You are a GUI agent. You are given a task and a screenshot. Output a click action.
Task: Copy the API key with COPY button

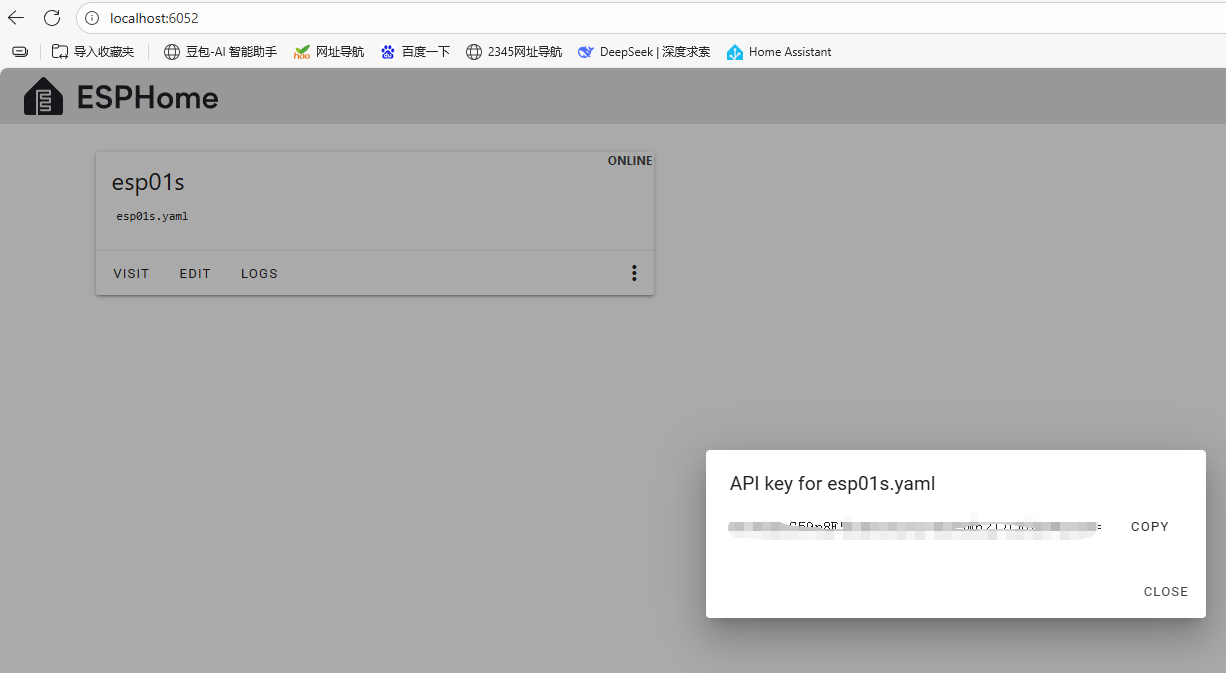(1150, 527)
